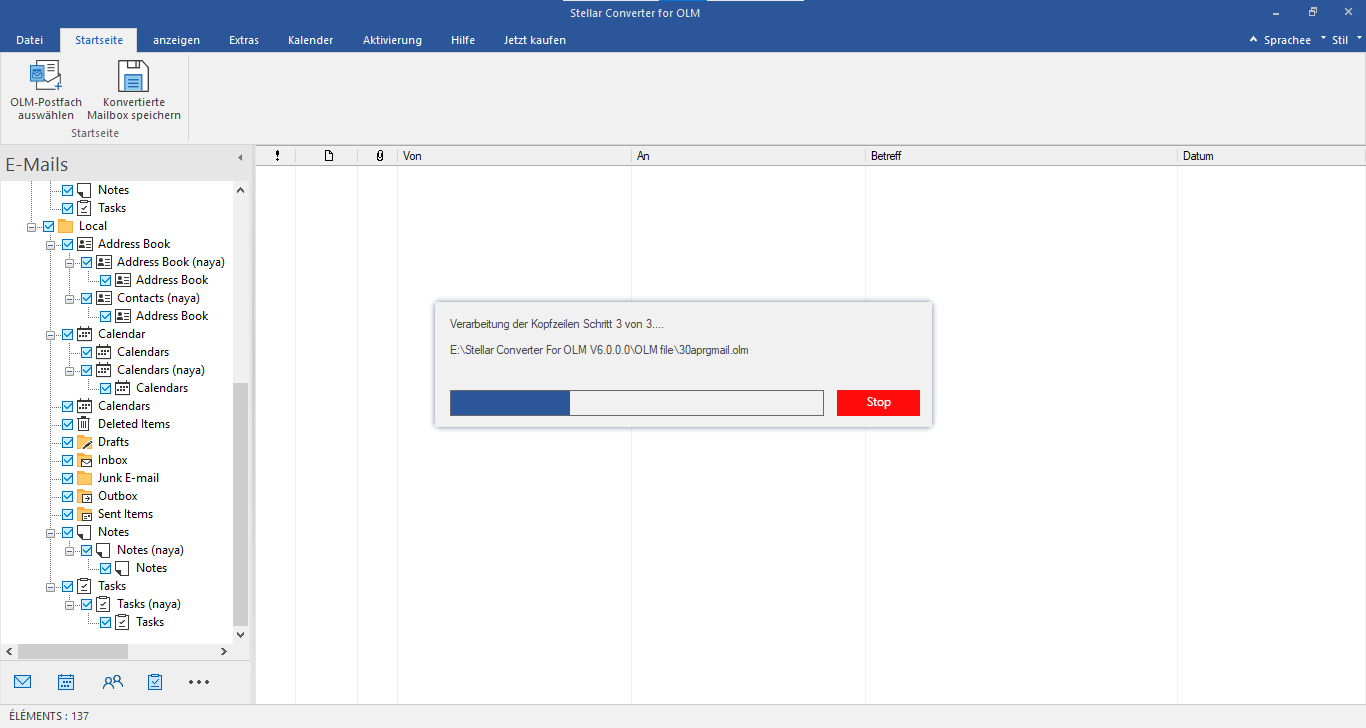The height and width of the screenshot is (728, 1366).
Task: Sort by the attachment paperclip column icon
Action: click(379, 156)
